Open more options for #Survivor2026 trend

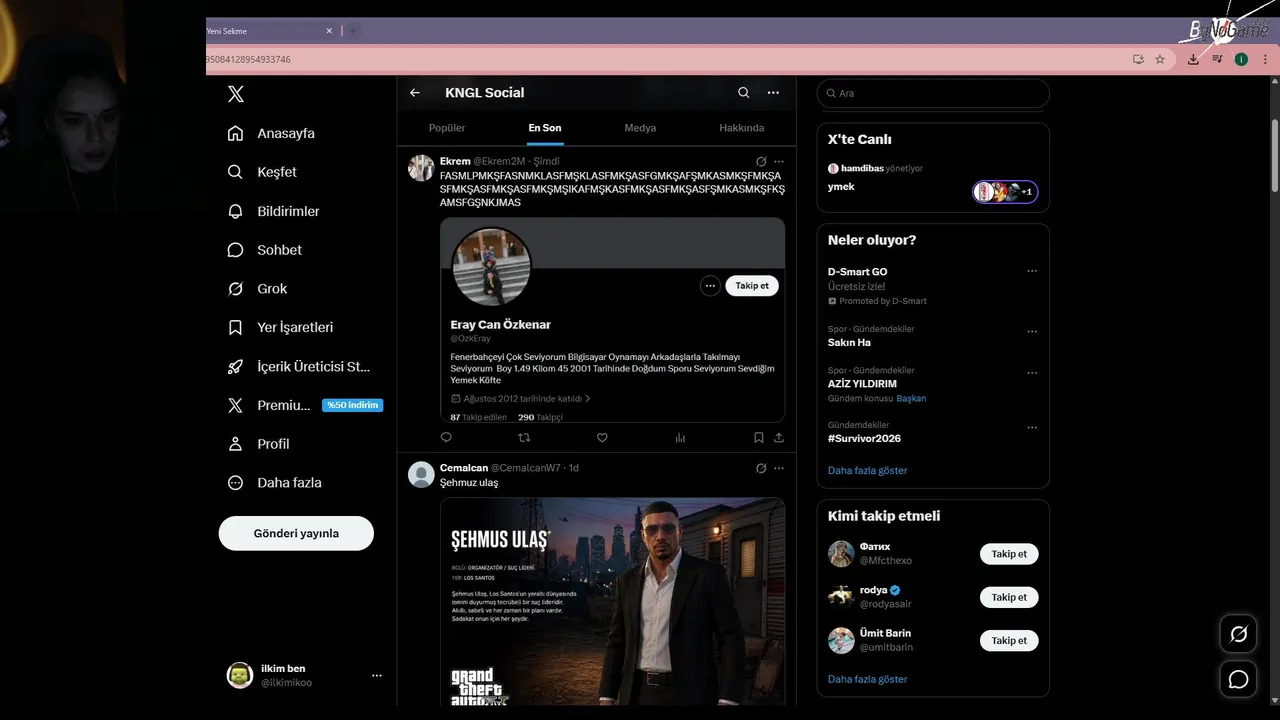coord(1032,428)
